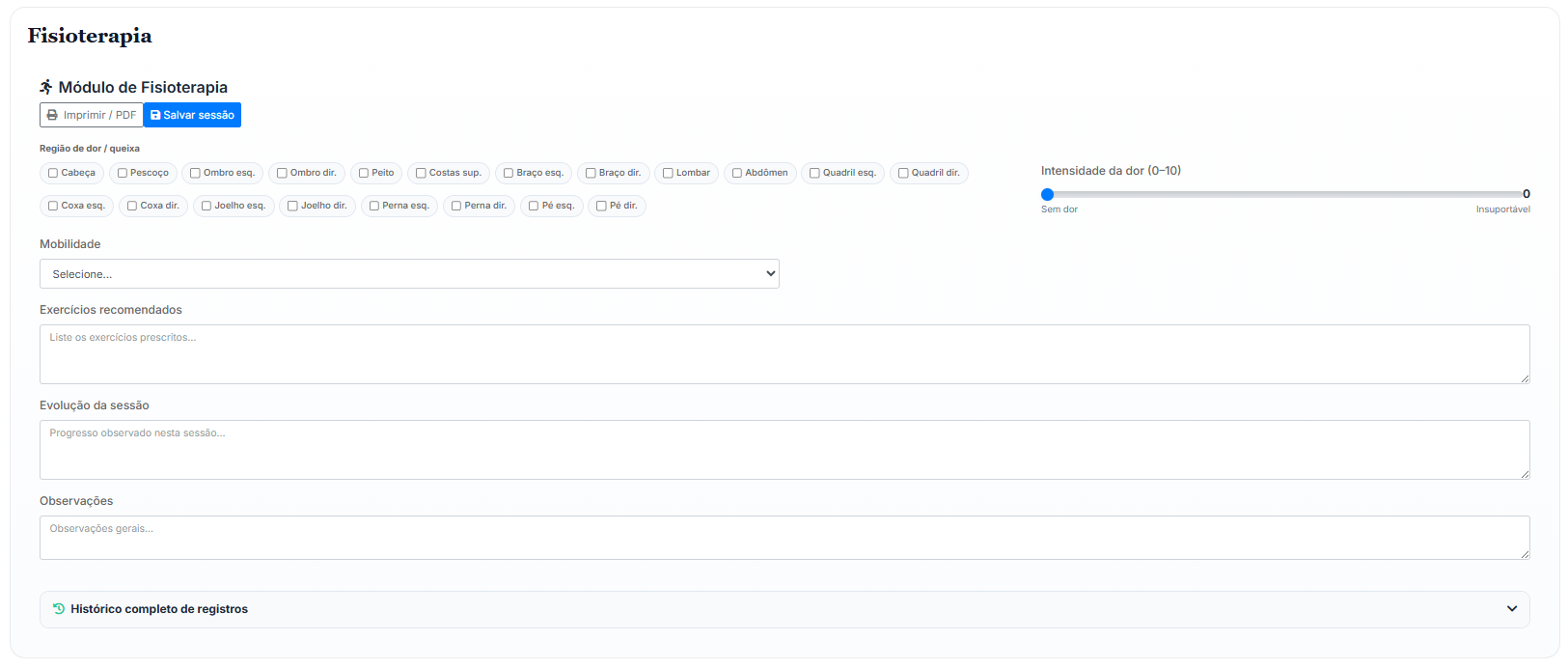1568x669 pixels.
Task: Click the Imprimir / PDF button
Action: point(92,115)
